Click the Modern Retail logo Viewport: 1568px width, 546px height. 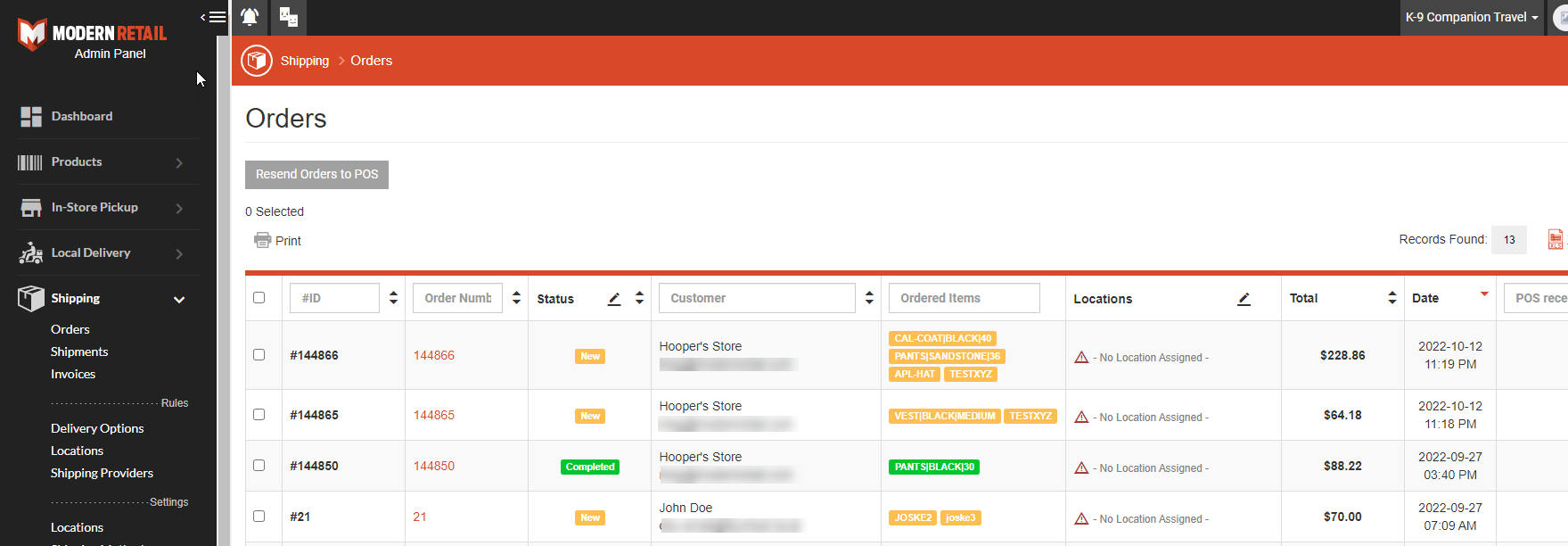click(x=93, y=34)
